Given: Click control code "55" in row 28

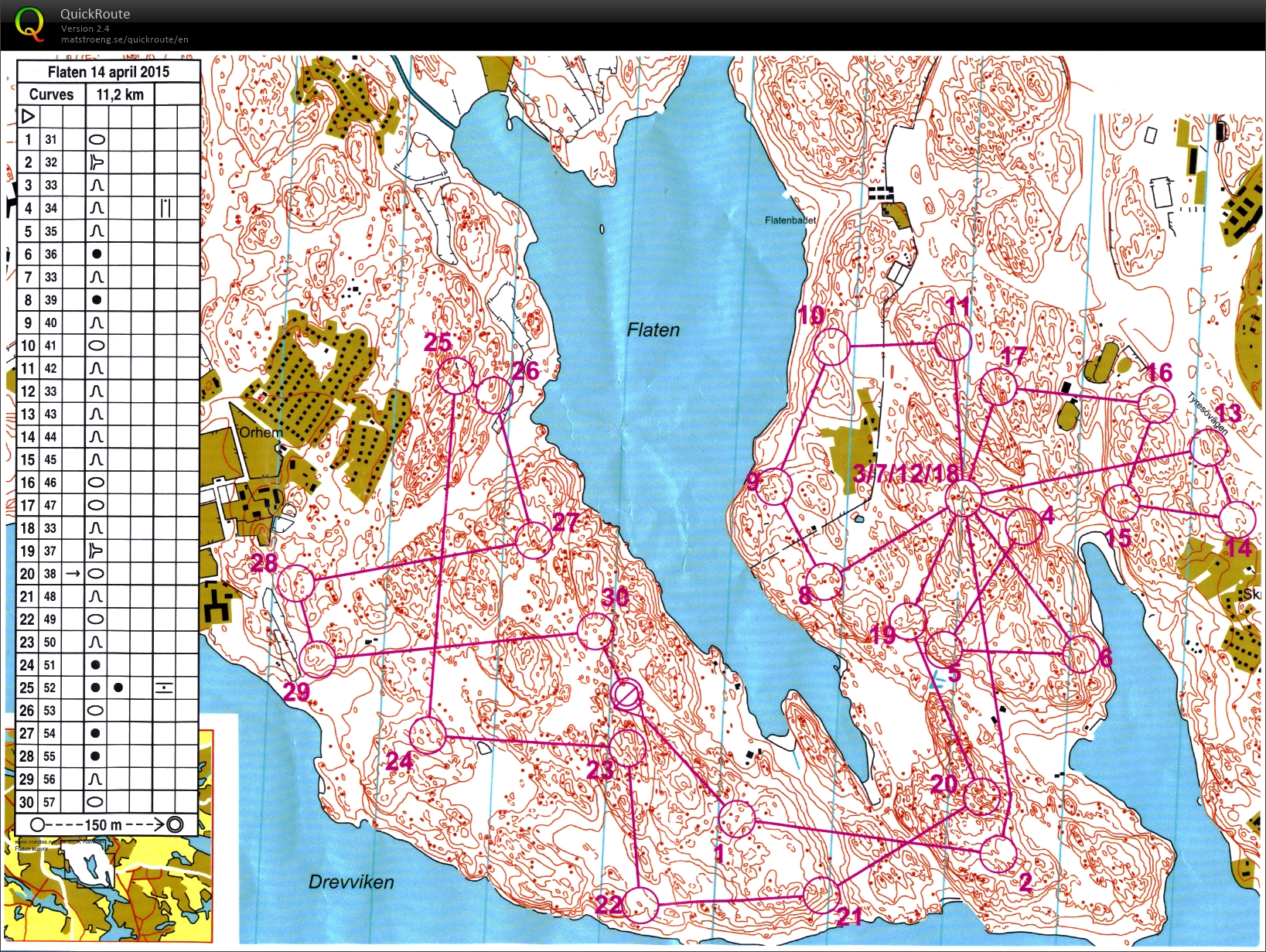Looking at the screenshot, I should [x=50, y=756].
